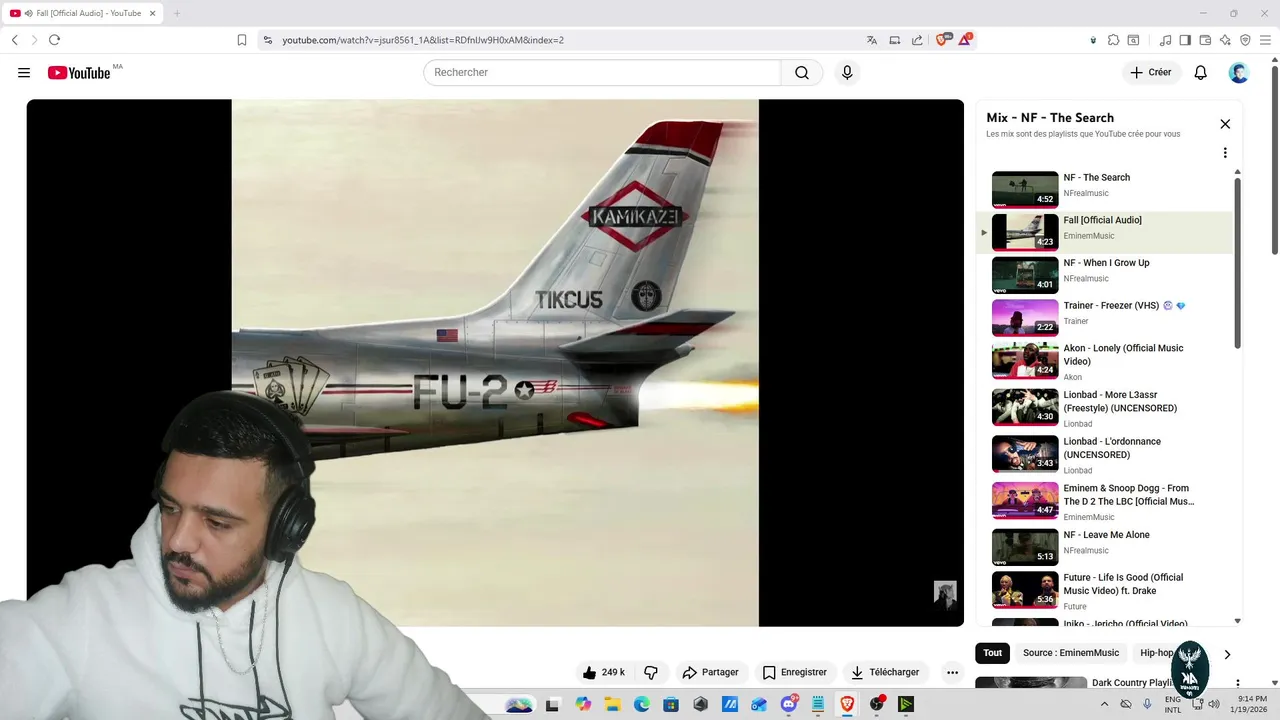
Task: Open a new browser tab
Action: click(x=177, y=13)
